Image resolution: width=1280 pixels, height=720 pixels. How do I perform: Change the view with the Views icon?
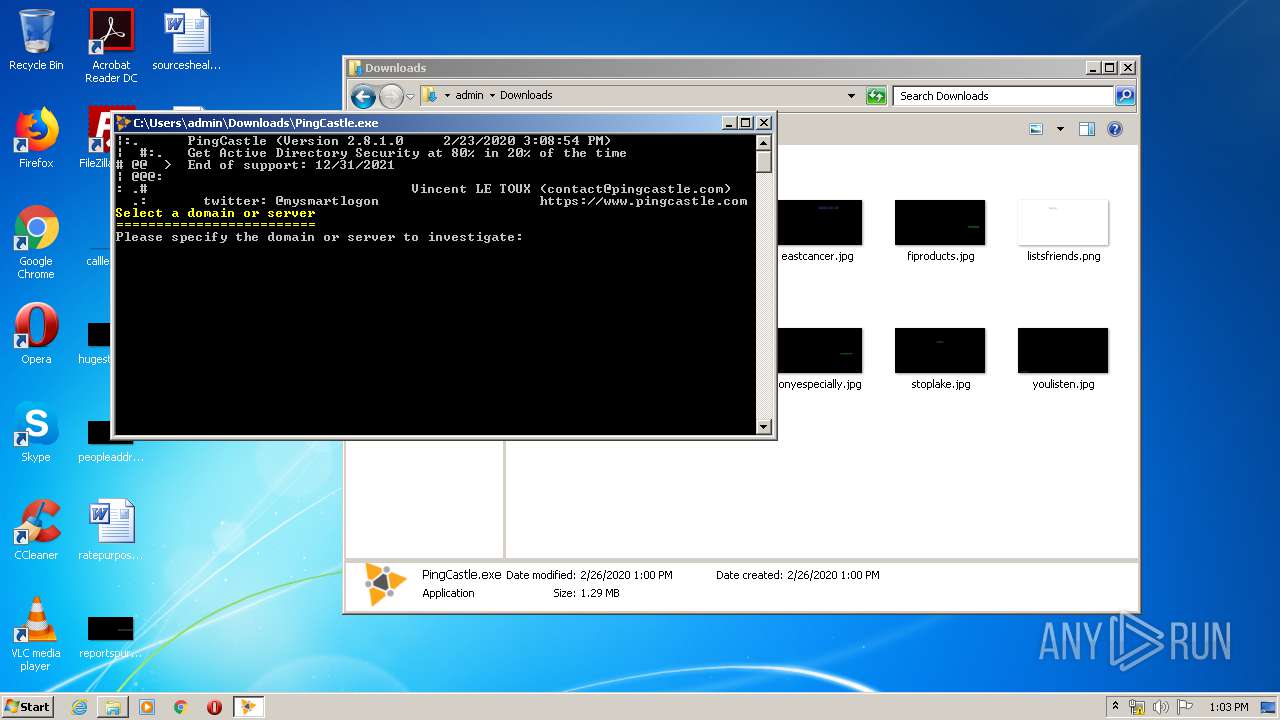pos(1036,129)
